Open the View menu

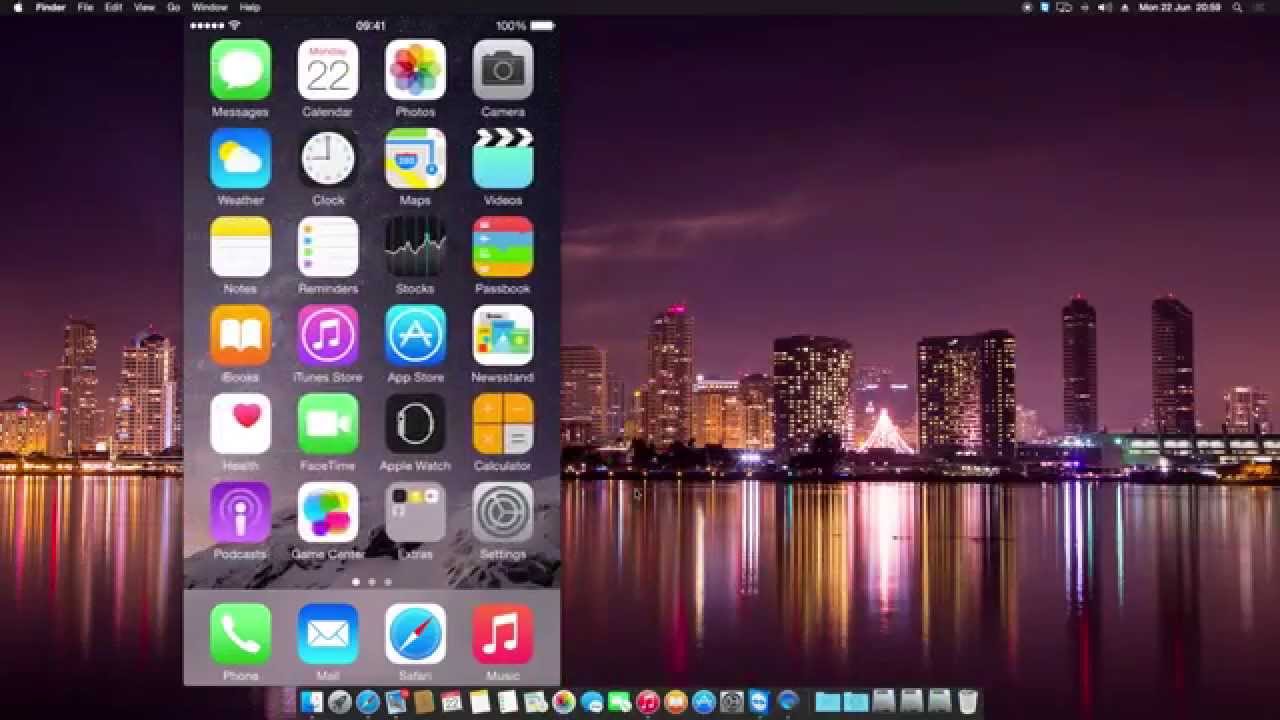click(144, 7)
